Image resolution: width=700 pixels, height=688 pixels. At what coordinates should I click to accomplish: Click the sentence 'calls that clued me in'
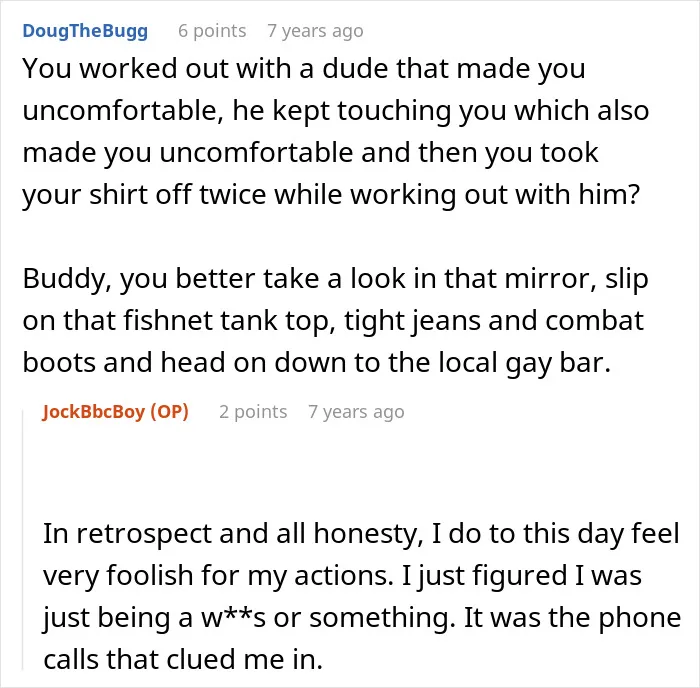click(183, 660)
